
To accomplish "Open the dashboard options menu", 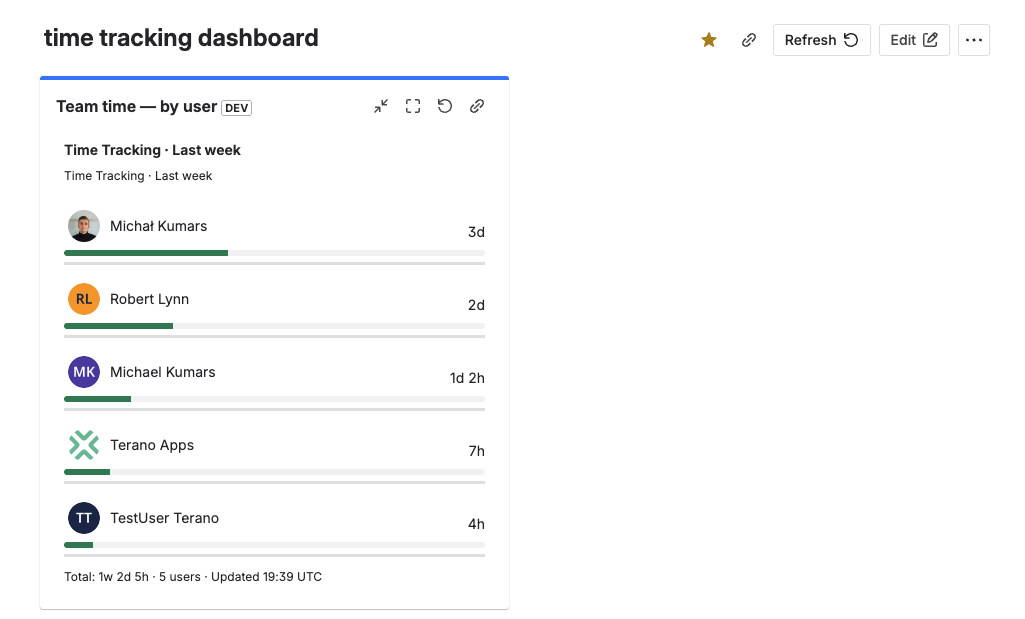I will click(973, 40).
